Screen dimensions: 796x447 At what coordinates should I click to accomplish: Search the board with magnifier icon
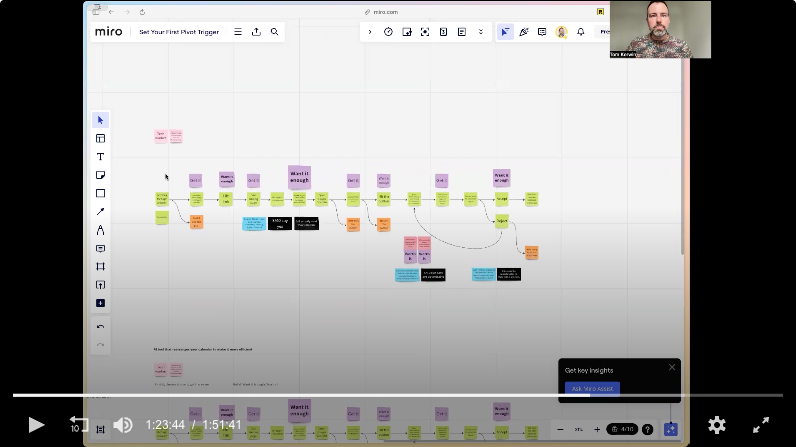(x=275, y=32)
